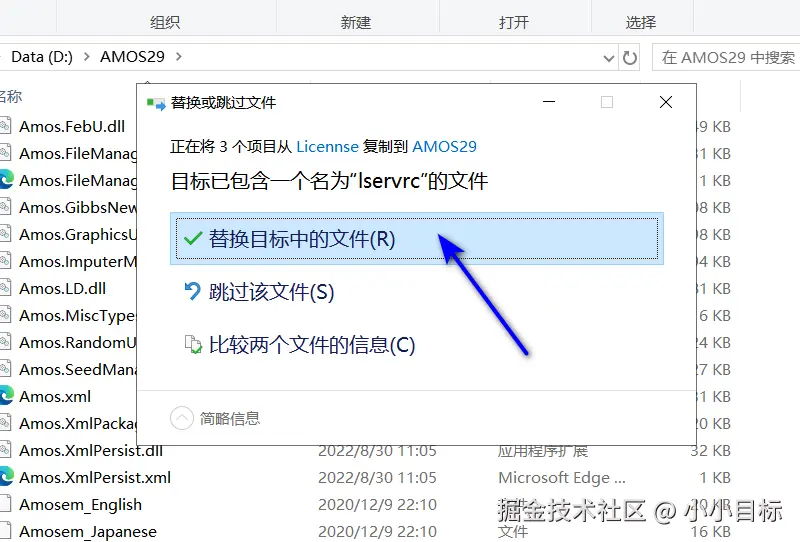Click file icon beside Amosem_Japanese
This screenshot has width=800, height=542.
(x=6, y=531)
